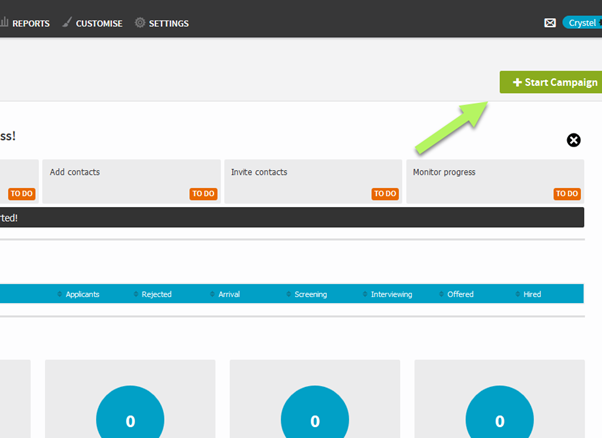Screen dimensions: 602x438
Task: Click the Reports bar chart icon
Action: click(x=4, y=23)
